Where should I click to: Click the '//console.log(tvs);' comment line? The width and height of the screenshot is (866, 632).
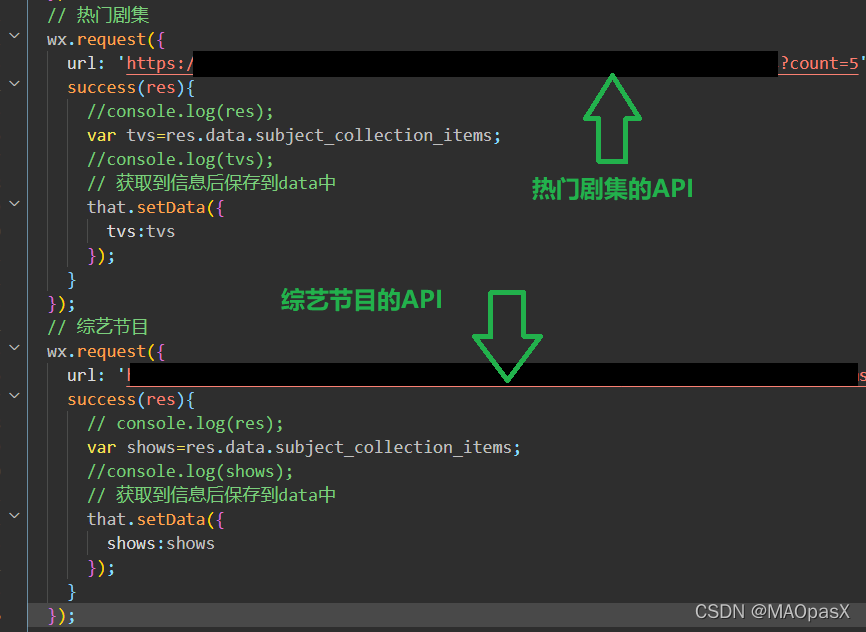click(x=180, y=160)
